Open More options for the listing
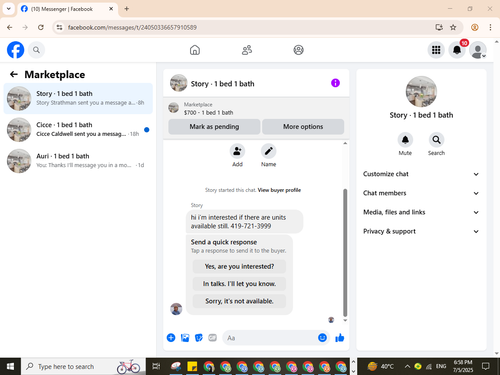Screen dimensions: 500x375 (x=303, y=127)
